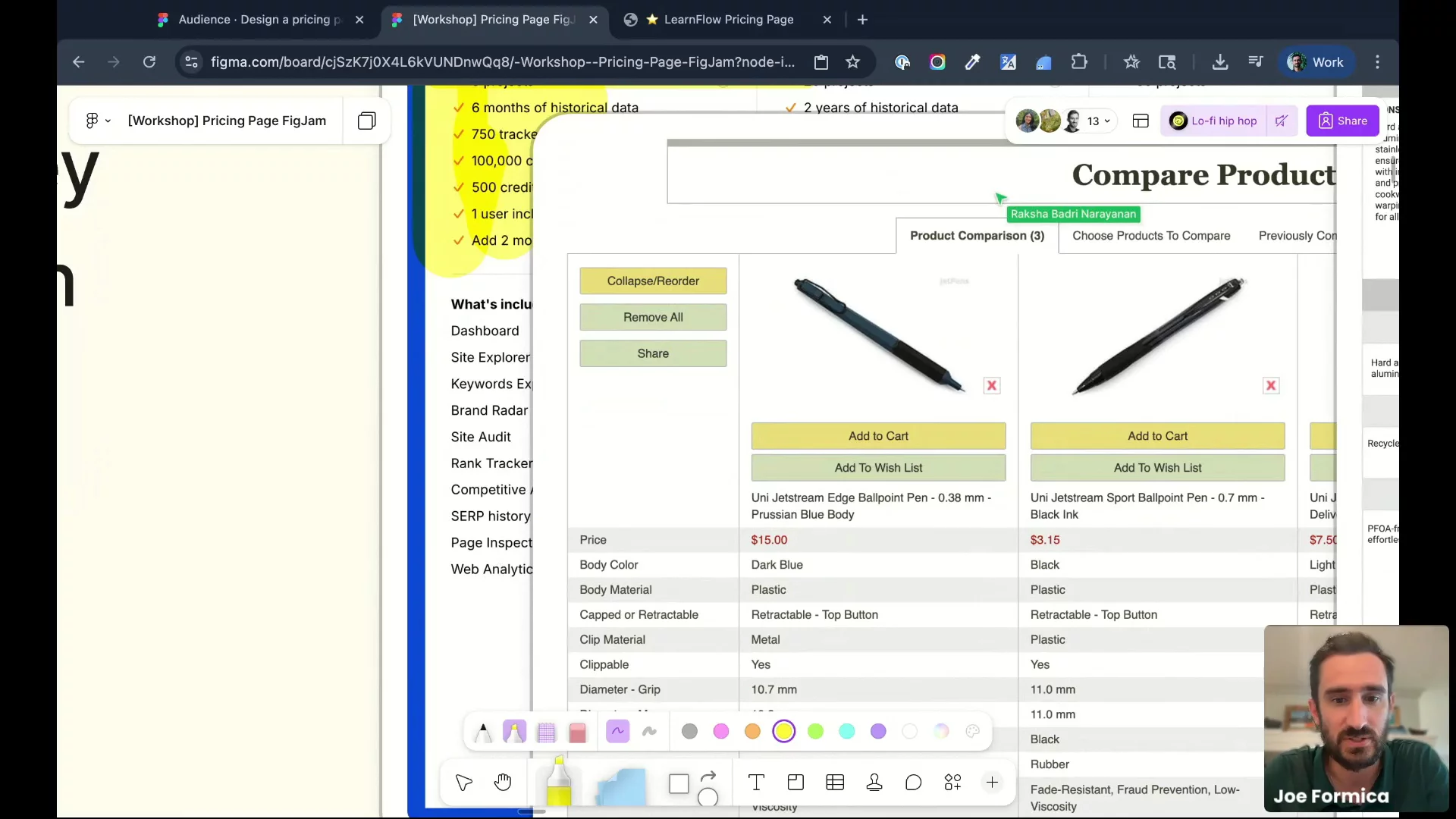Screen dimensions: 1456x819
Task: Remove the Jetstream Sport pen with red X
Action: pos(1271,386)
